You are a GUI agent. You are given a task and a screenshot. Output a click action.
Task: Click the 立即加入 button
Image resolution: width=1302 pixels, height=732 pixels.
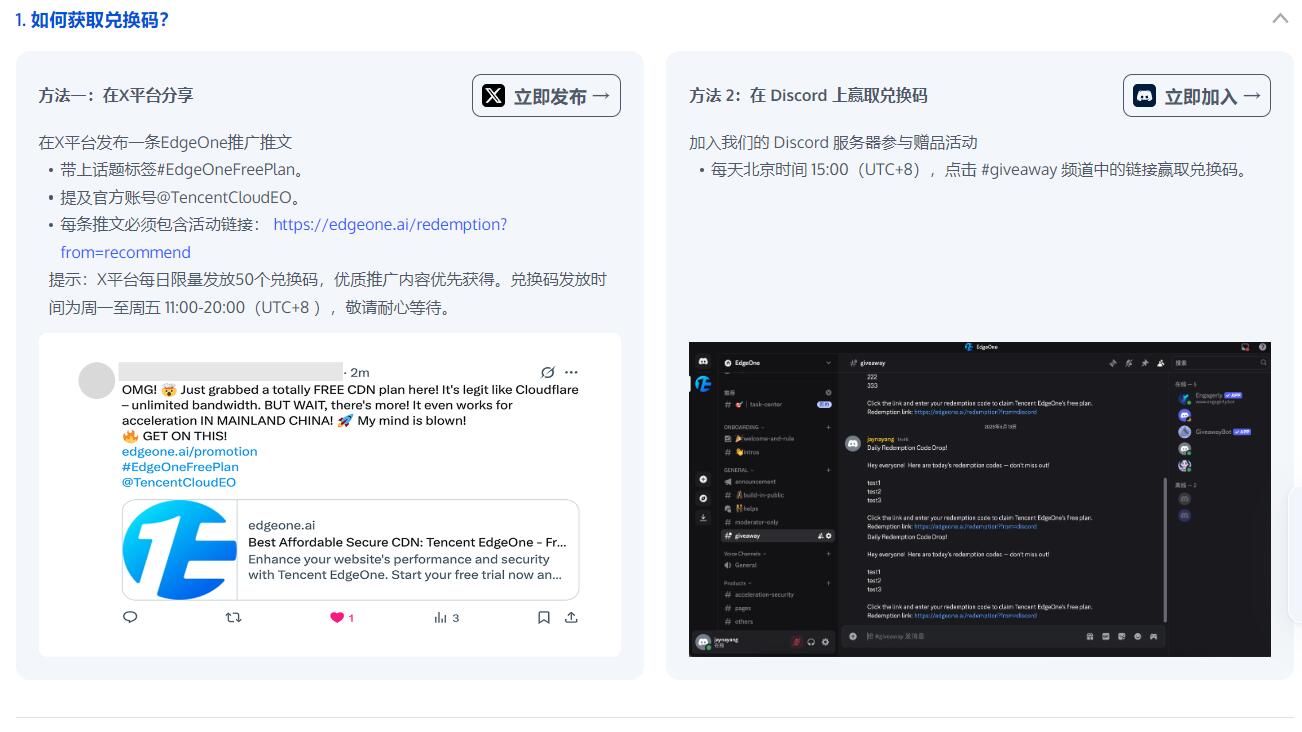pyautogui.click(x=1197, y=96)
